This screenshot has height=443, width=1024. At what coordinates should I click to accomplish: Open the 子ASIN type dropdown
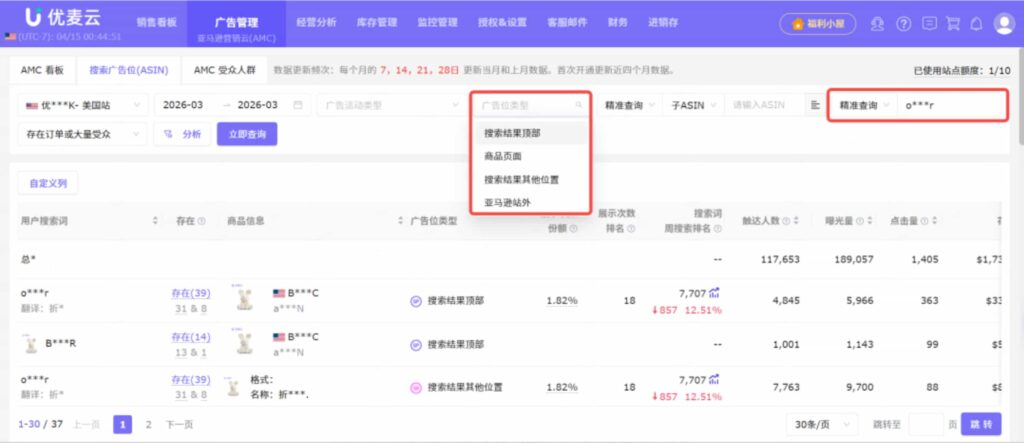tap(693, 105)
